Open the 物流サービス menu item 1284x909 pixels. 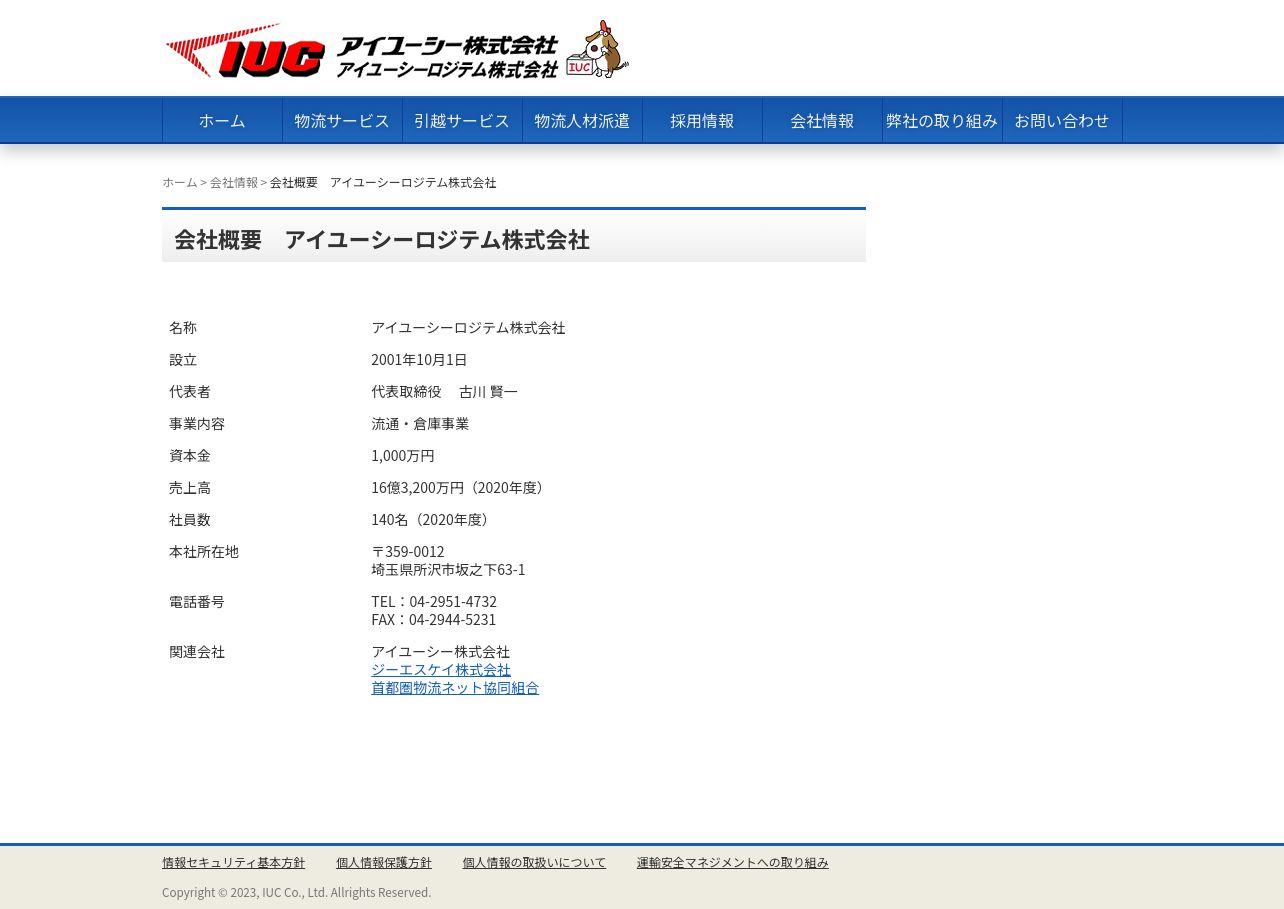342,121
